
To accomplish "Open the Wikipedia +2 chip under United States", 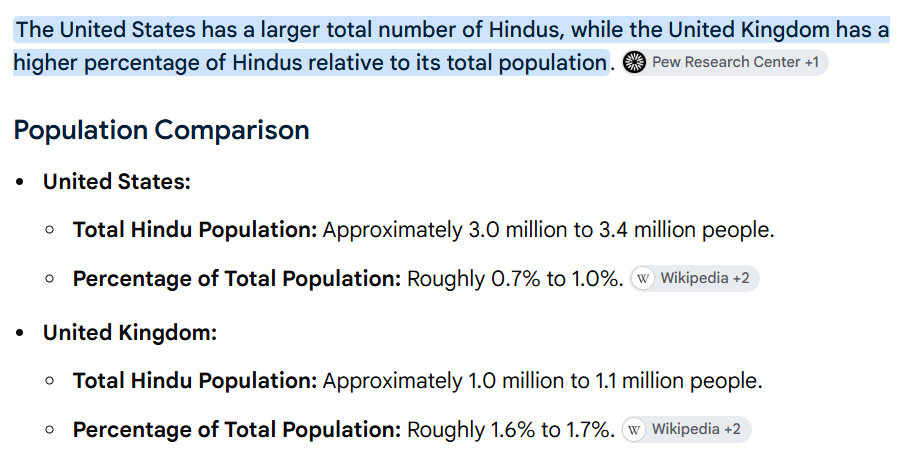I will pos(694,279).
